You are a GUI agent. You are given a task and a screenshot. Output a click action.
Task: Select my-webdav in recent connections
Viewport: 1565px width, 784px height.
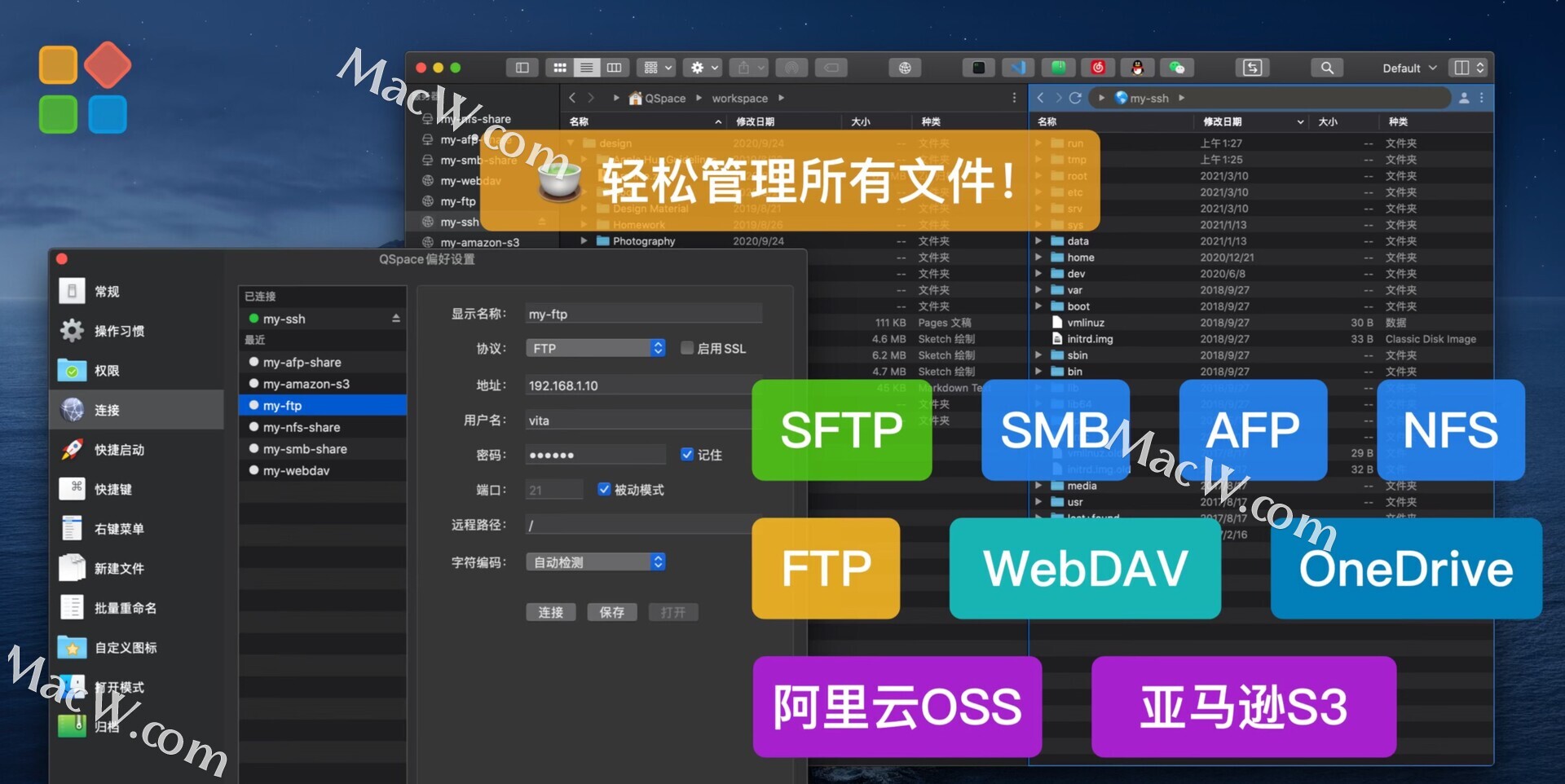click(323, 471)
